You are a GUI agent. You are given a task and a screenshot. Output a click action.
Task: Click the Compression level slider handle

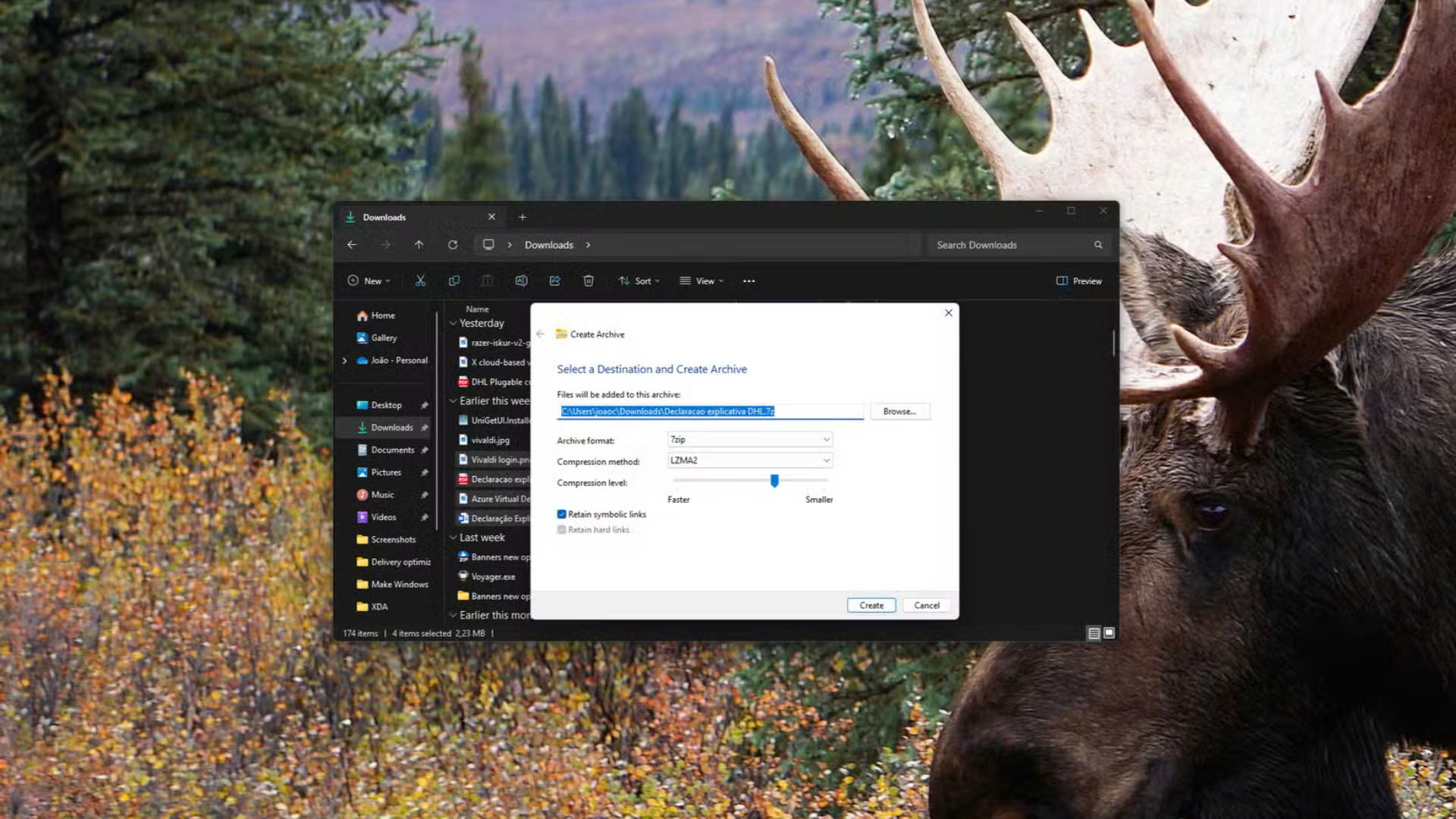pyautogui.click(x=774, y=481)
